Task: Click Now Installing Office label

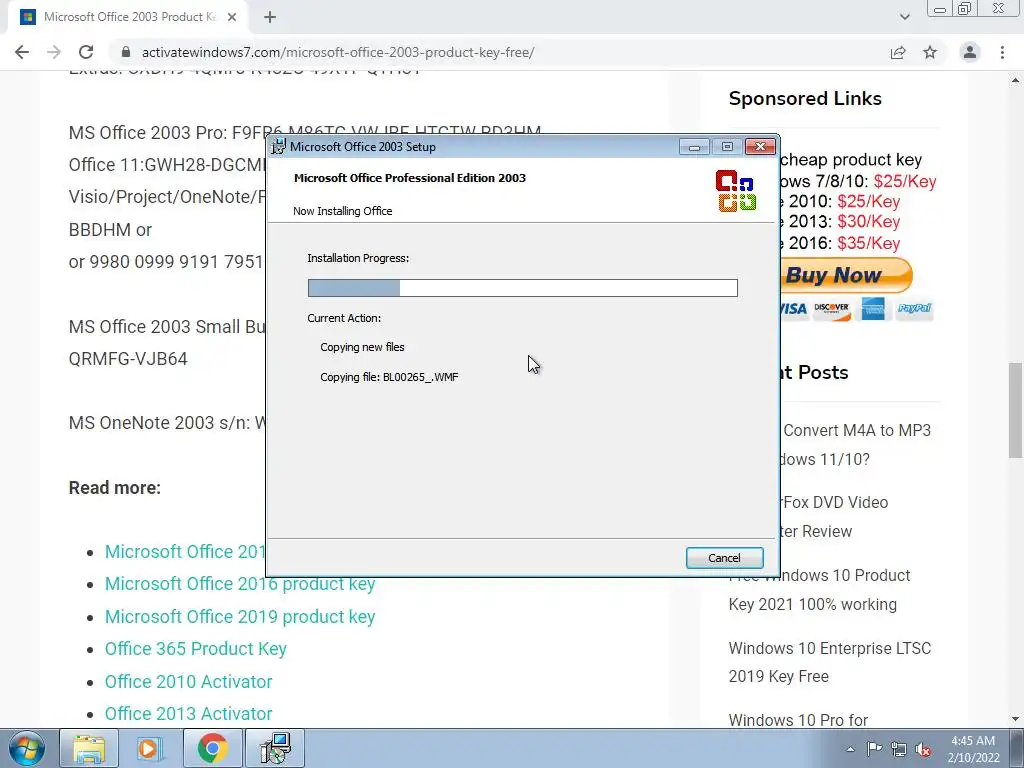Action: point(343,211)
